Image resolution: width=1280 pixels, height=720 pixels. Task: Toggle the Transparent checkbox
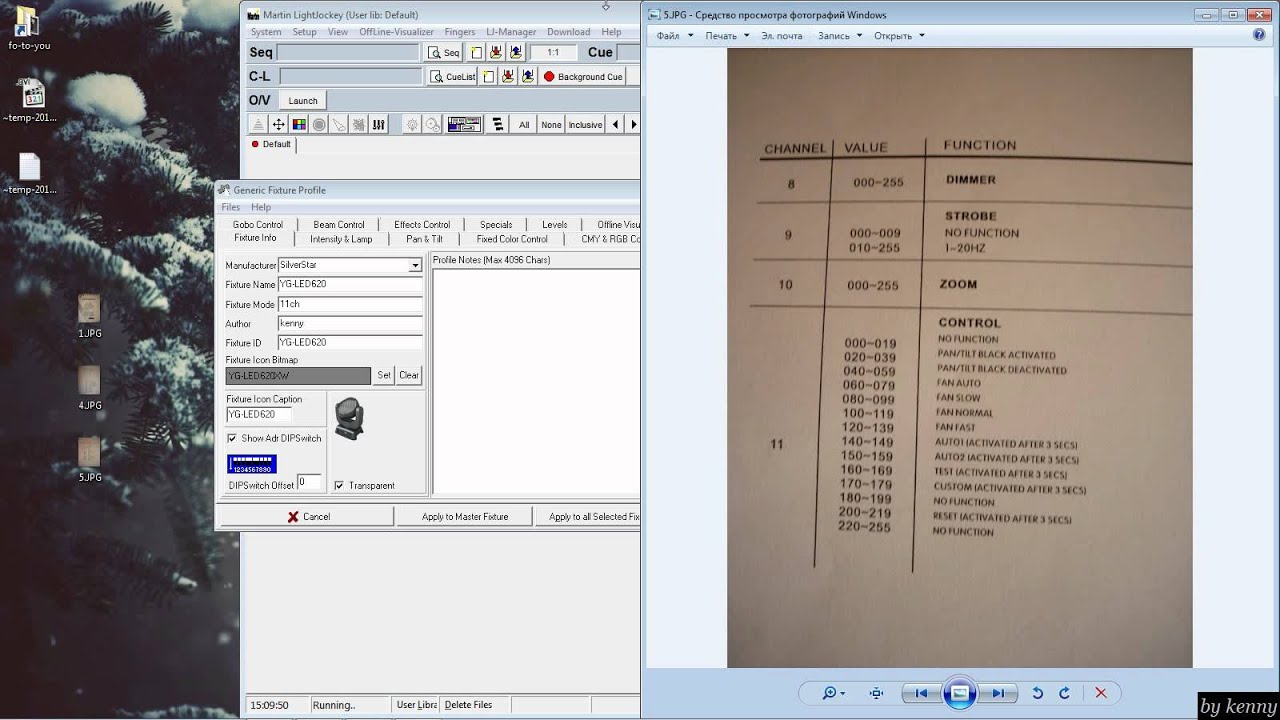click(339, 486)
